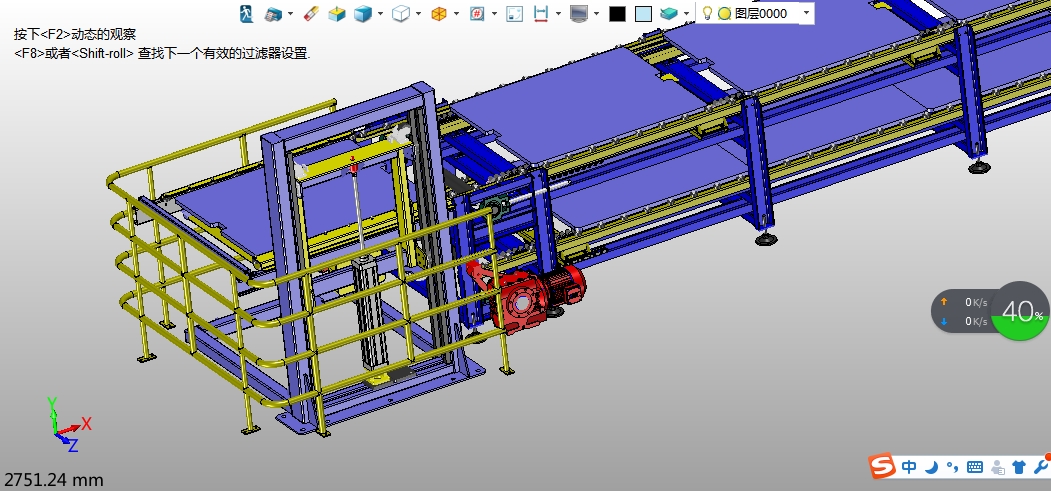The height and width of the screenshot is (491, 1051).
Task: Click the running-man exit icon in toolbar
Action: click(x=246, y=14)
